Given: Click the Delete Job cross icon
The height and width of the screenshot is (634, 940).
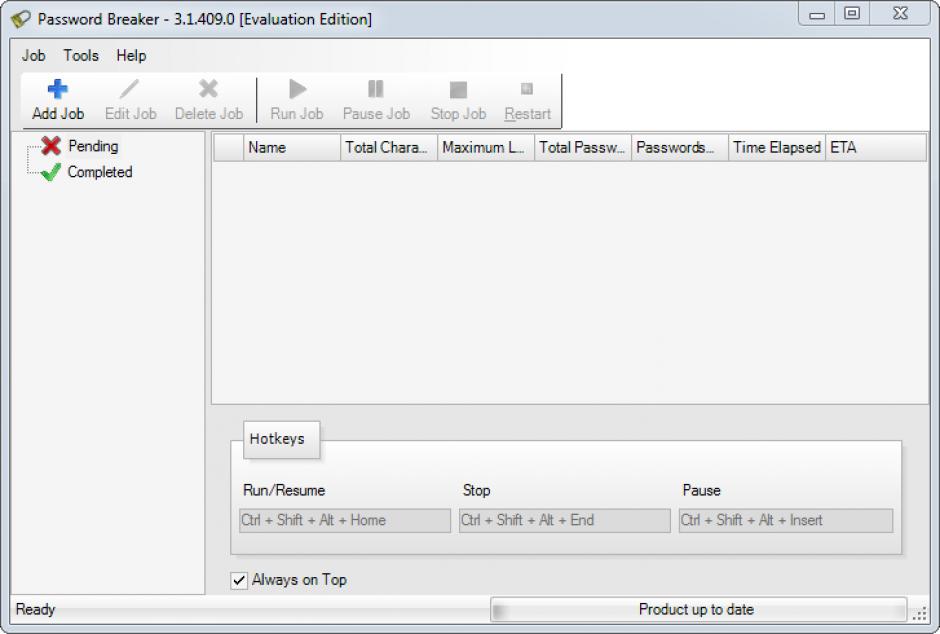Looking at the screenshot, I should click(208, 89).
